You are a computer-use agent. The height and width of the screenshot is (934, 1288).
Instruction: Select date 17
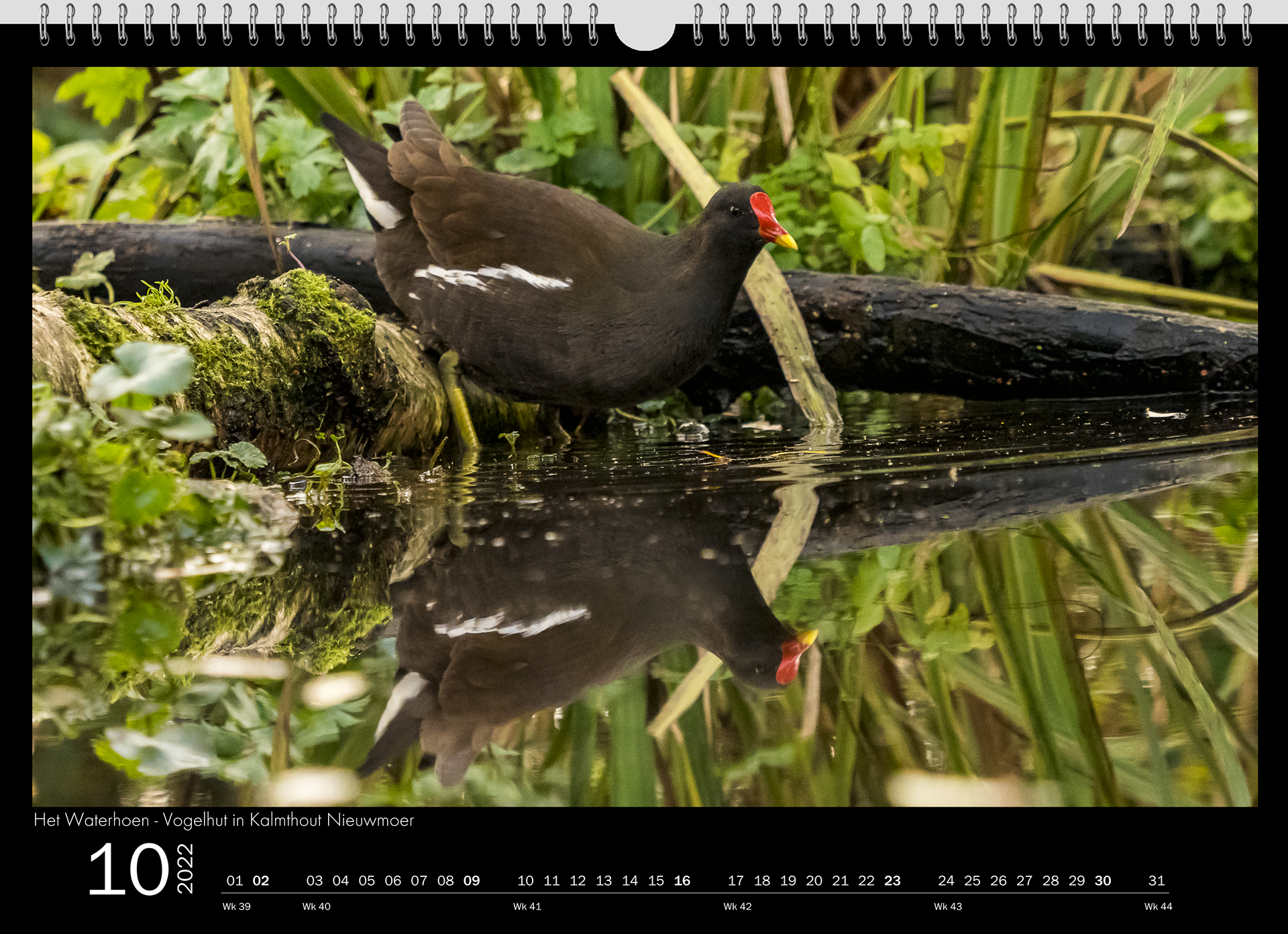pos(736,880)
